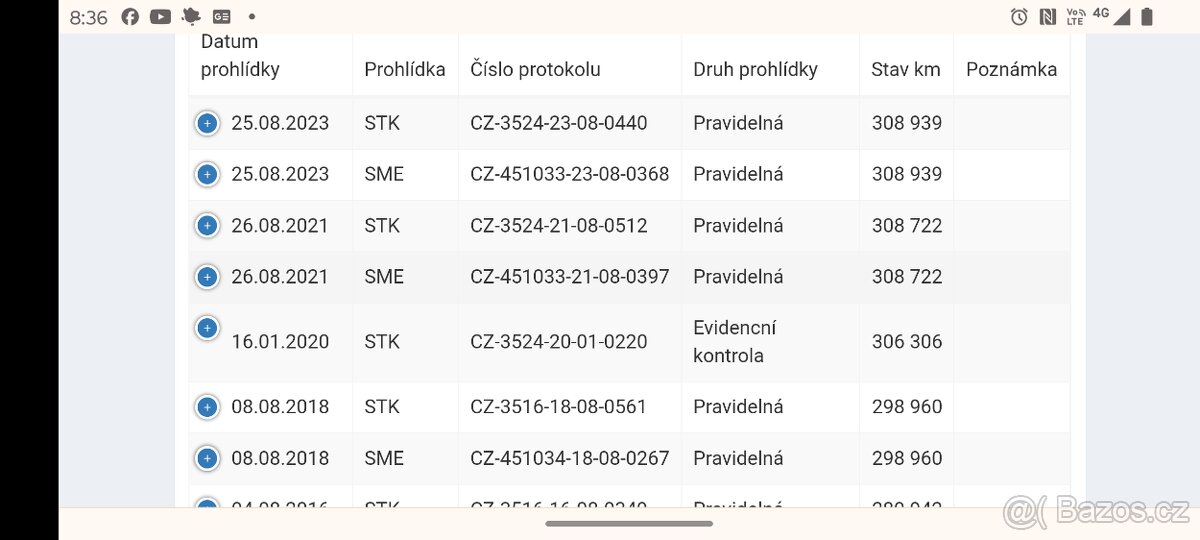The height and width of the screenshot is (540, 1200).
Task: Expand the 26.08.2021 SME row details
Action: (207, 276)
